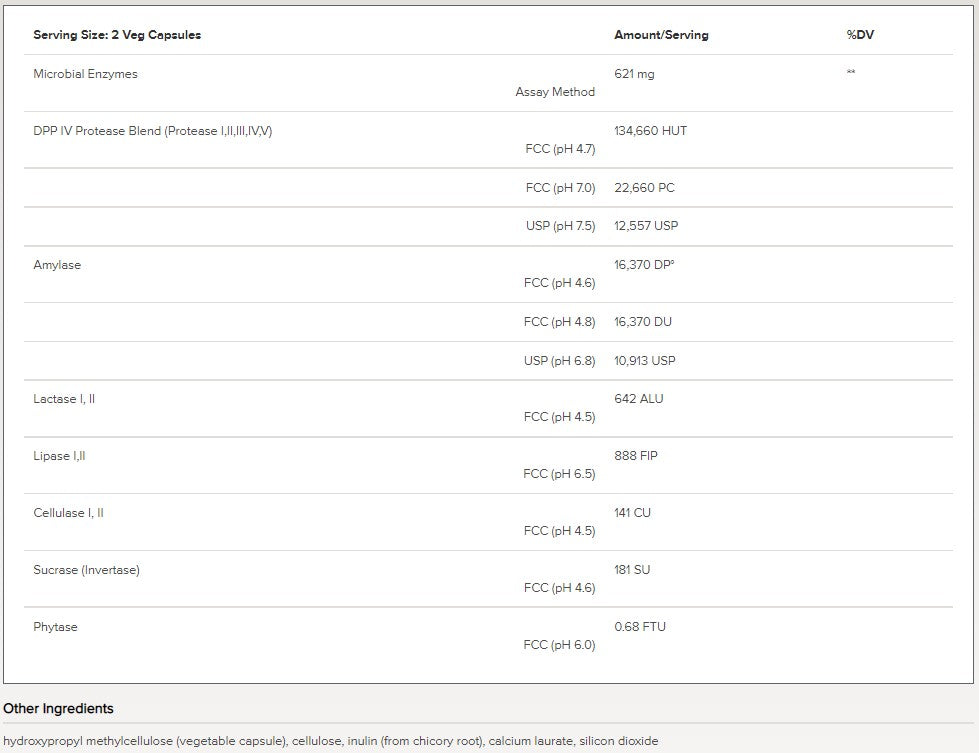Click the Amount/Serving column header
The image size is (979, 753).
click(661, 35)
